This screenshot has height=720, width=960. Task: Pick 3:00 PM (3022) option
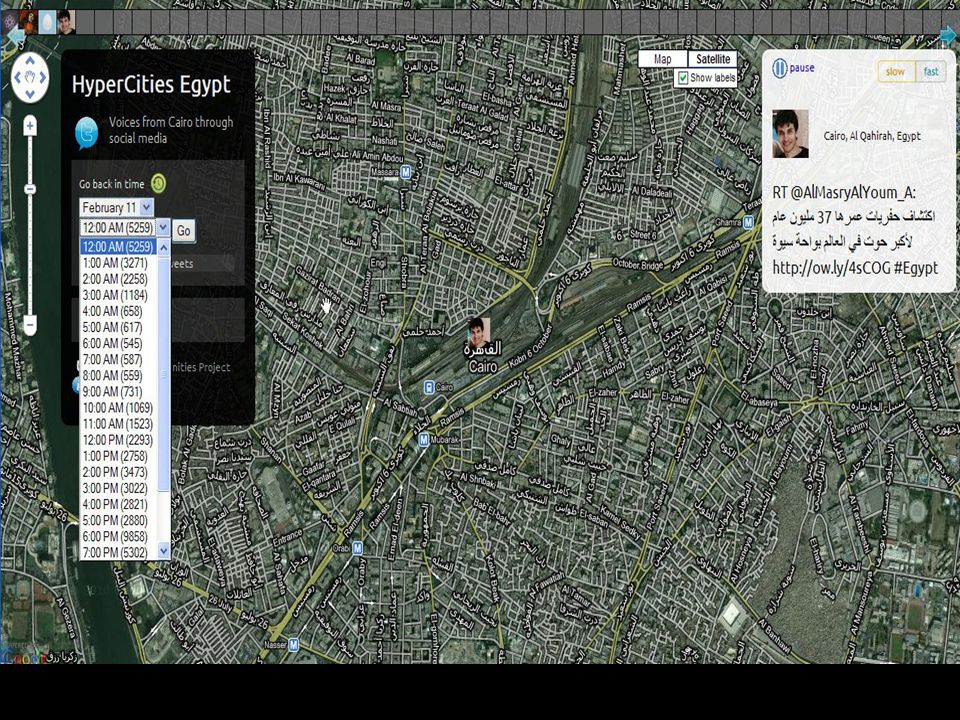[118, 488]
